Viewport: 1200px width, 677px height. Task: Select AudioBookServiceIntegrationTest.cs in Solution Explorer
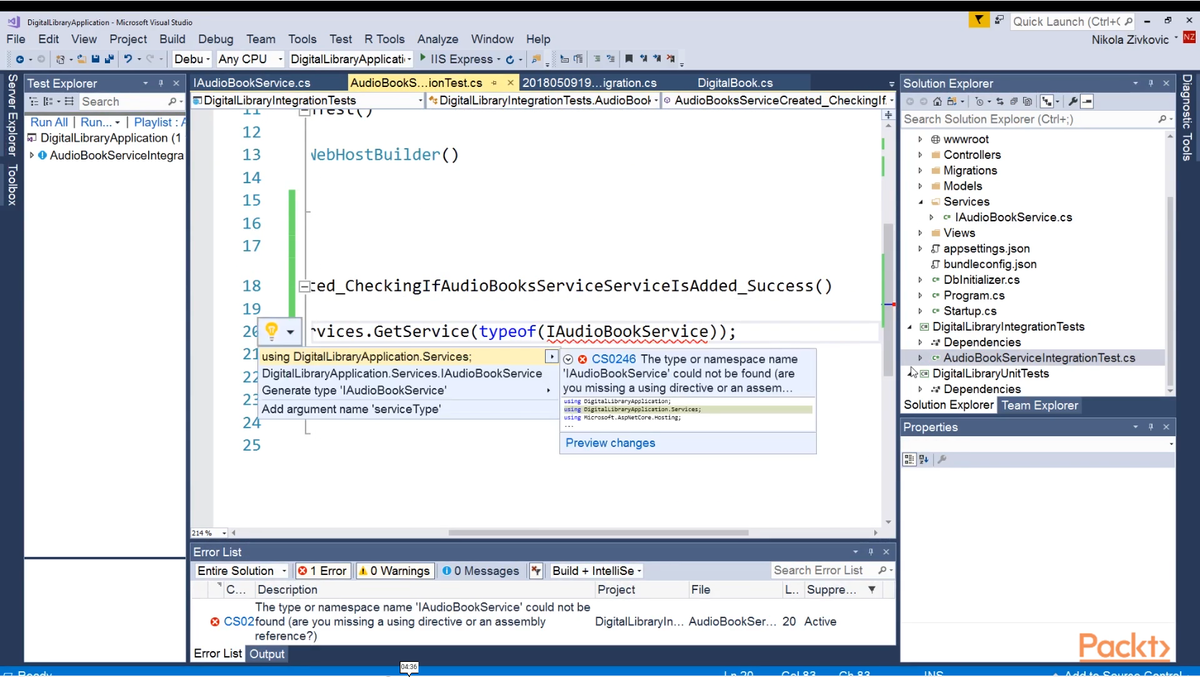point(1039,358)
